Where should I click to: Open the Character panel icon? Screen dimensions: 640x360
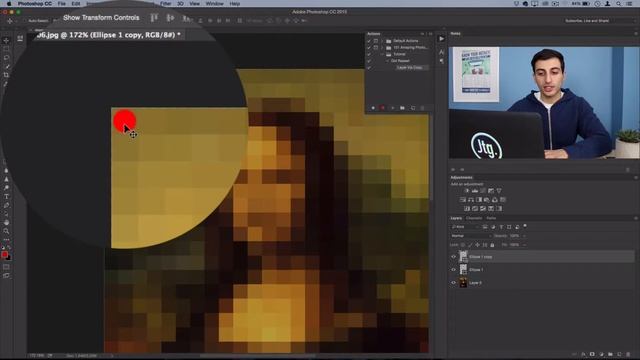[441, 52]
